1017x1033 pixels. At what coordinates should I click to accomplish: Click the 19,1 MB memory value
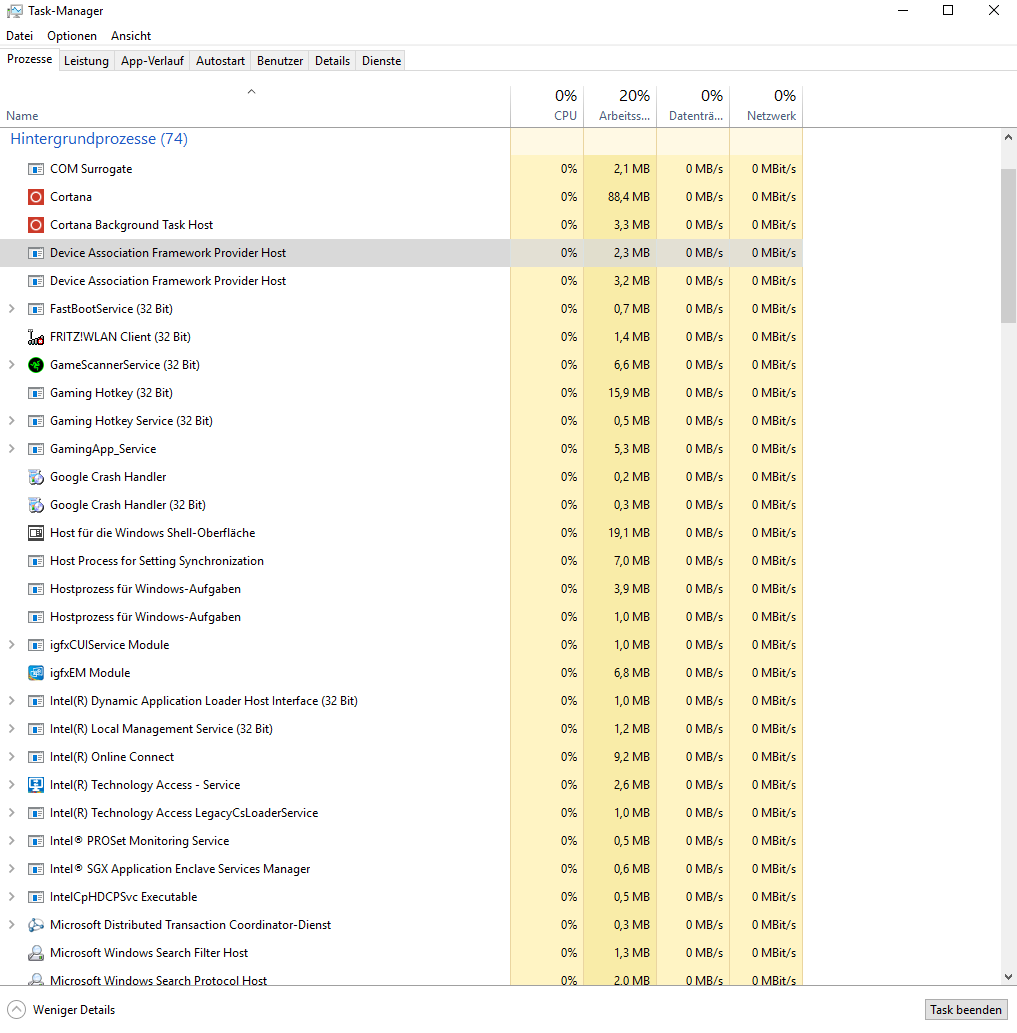[x=628, y=533]
